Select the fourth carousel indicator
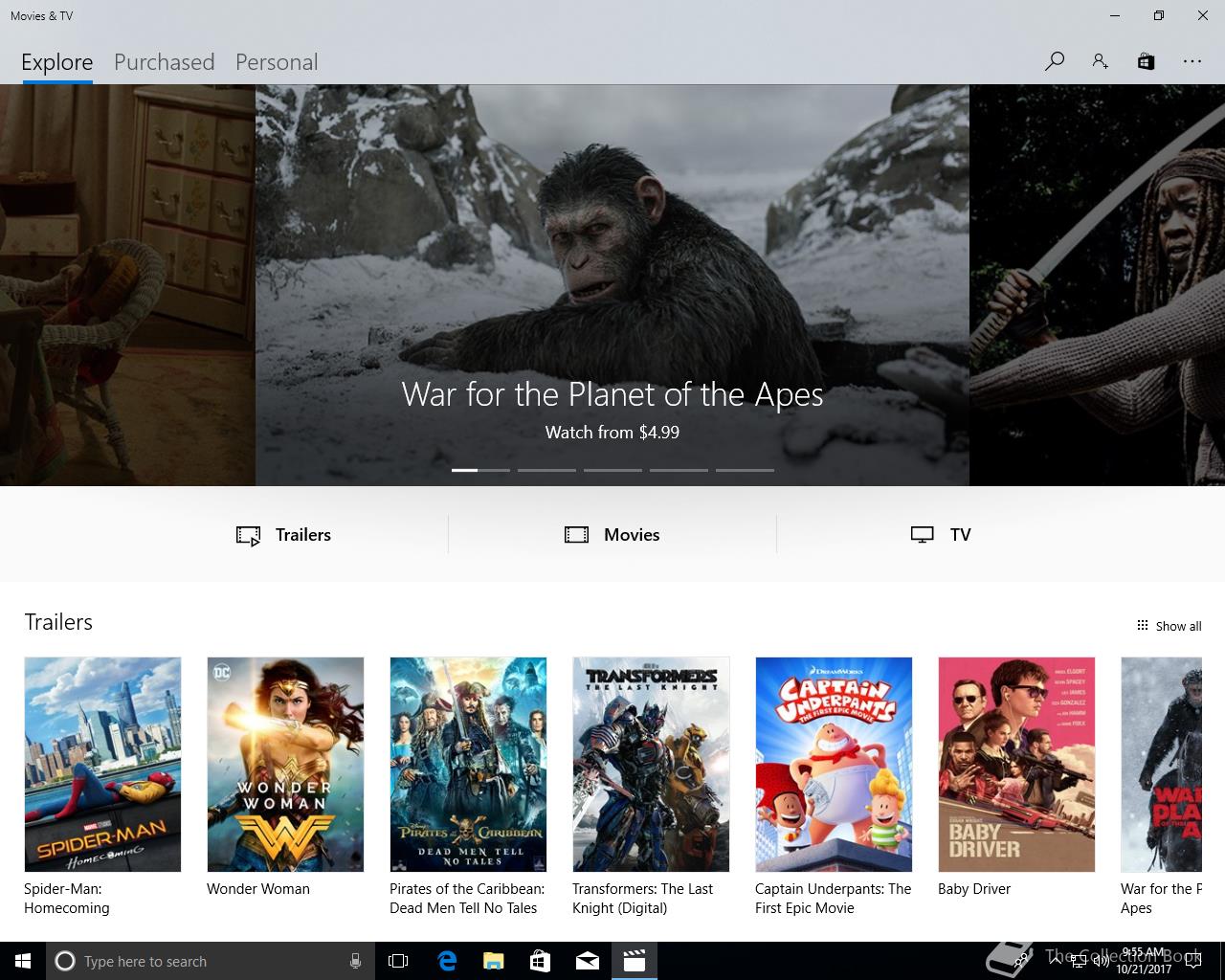1225x980 pixels. click(679, 470)
